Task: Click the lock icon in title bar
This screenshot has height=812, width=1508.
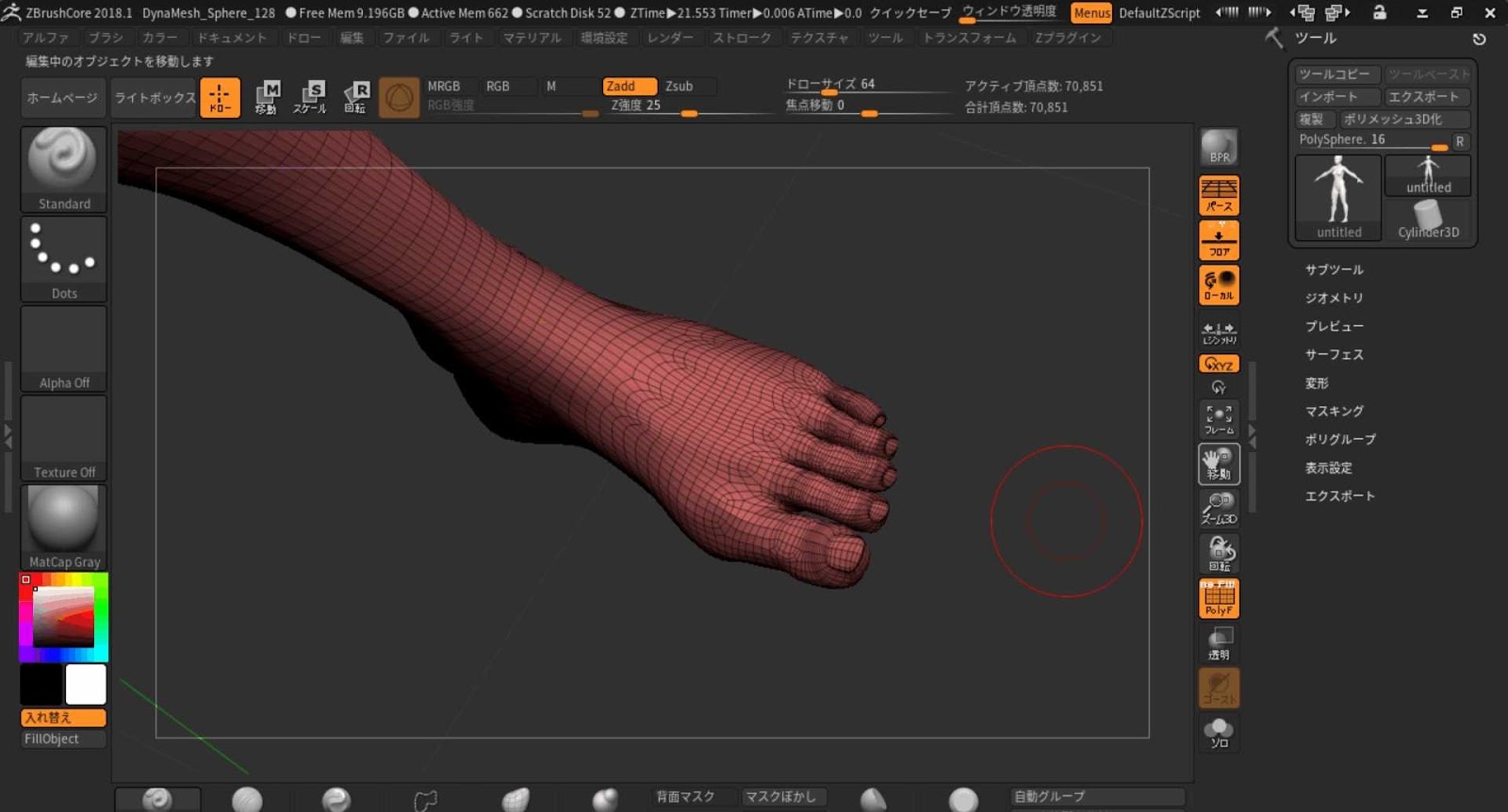Action: (x=1379, y=12)
